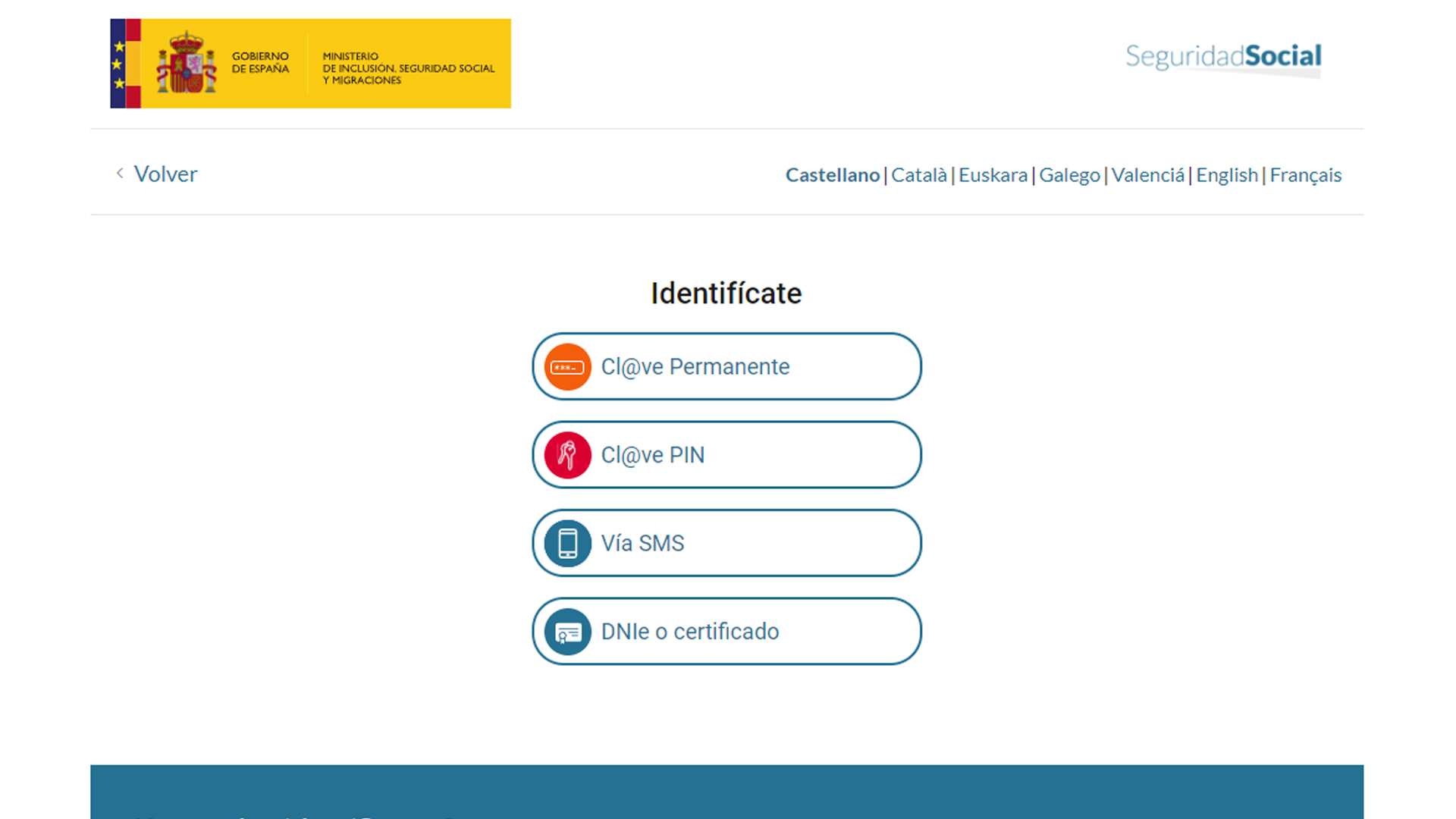Switch the page to Français
This screenshot has width=1456, height=819.
(x=1305, y=175)
